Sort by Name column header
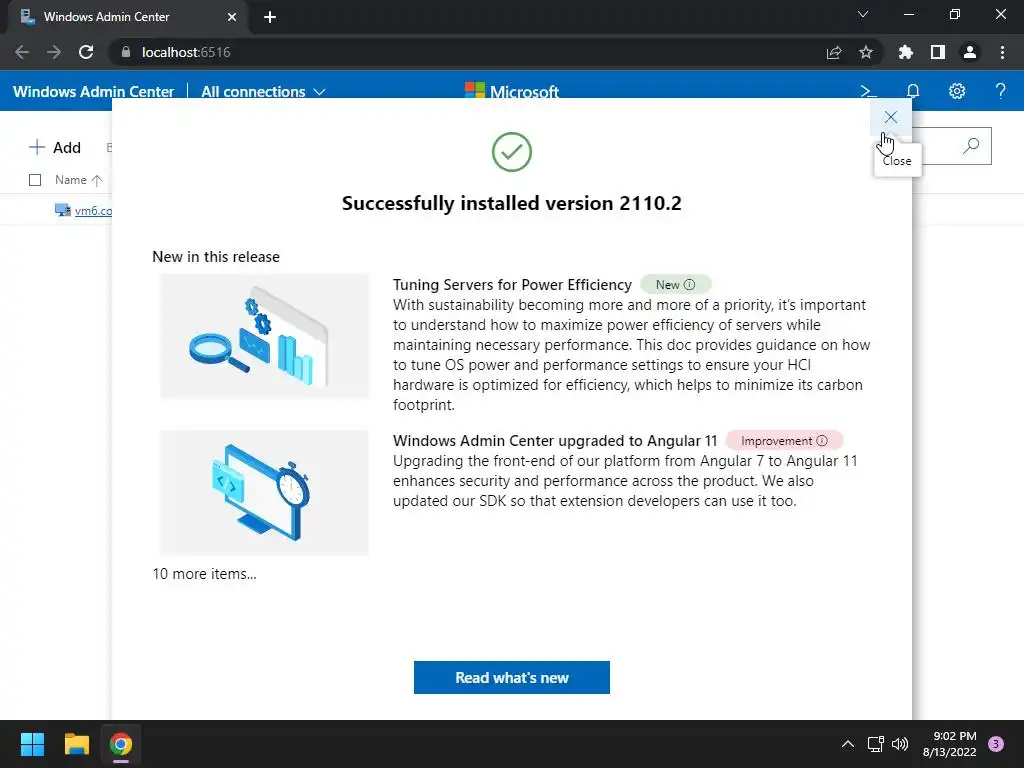 (78, 180)
